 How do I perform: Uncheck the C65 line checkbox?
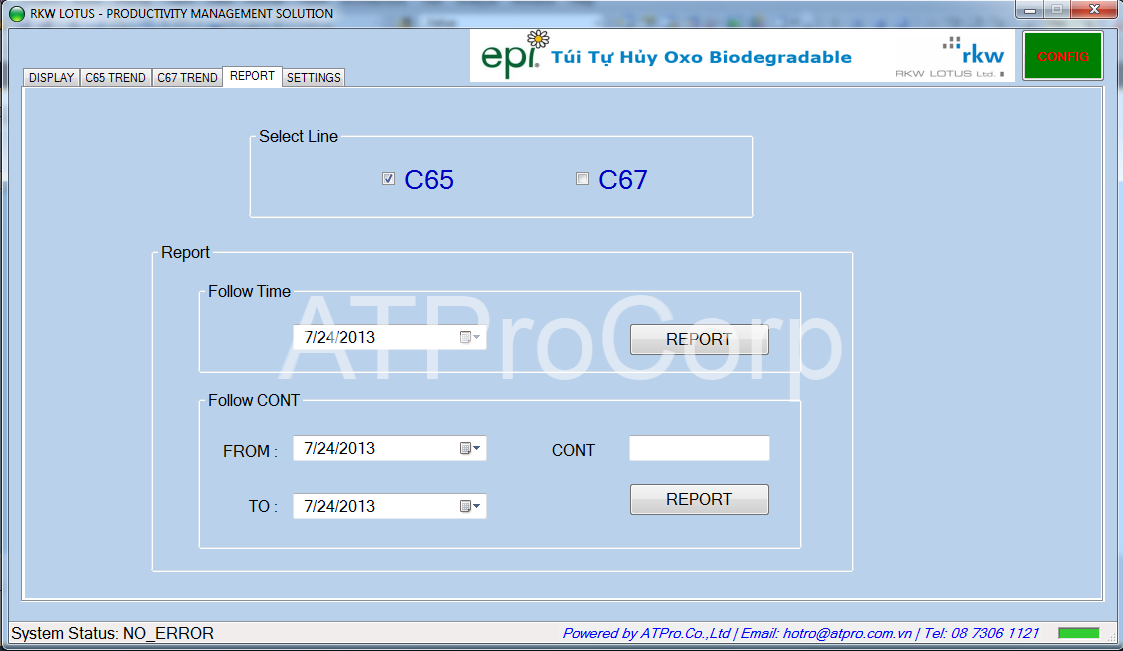[x=388, y=179]
